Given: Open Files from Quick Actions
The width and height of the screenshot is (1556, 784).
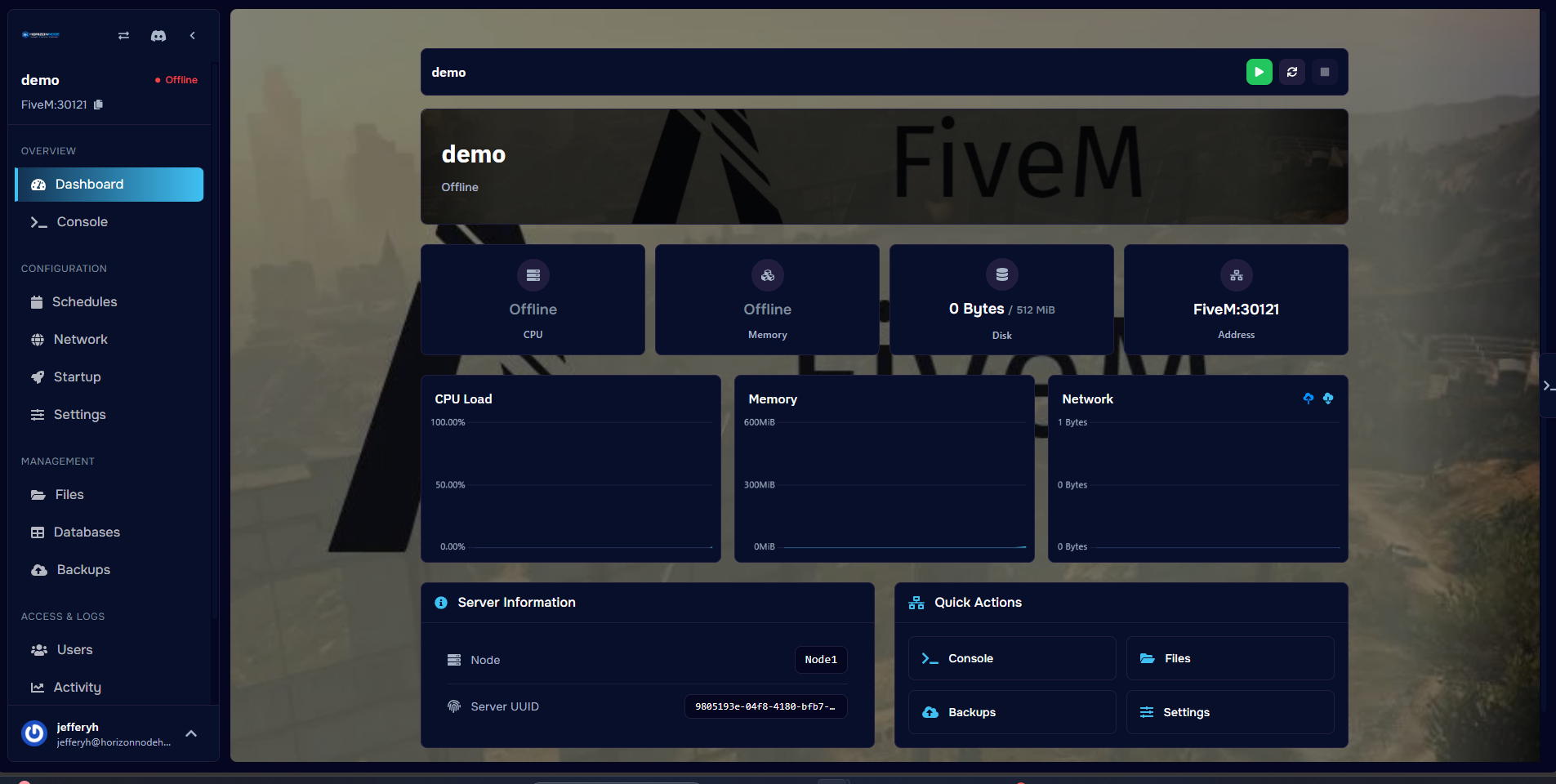Looking at the screenshot, I should coord(1230,658).
